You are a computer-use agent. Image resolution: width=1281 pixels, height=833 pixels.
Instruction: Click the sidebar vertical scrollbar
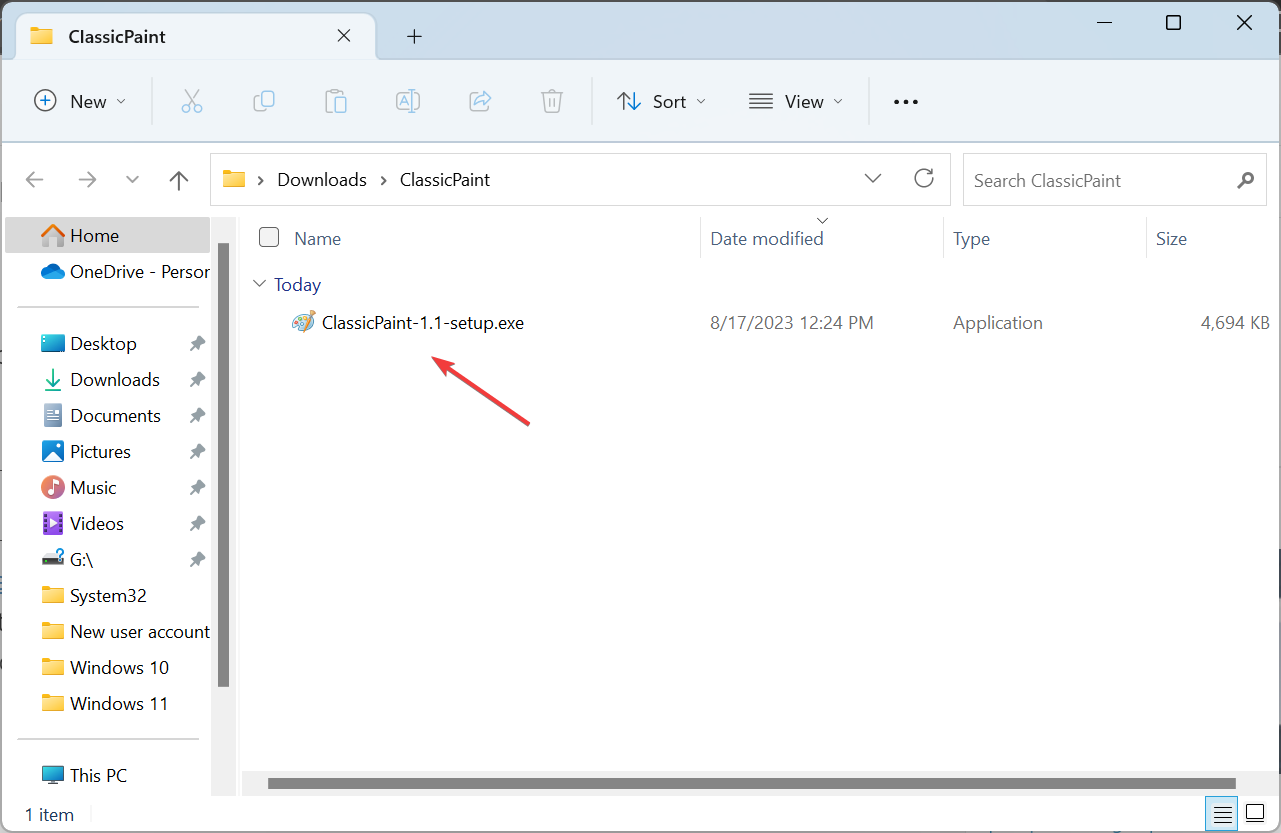pyautogui.click(x=224, y=465)
